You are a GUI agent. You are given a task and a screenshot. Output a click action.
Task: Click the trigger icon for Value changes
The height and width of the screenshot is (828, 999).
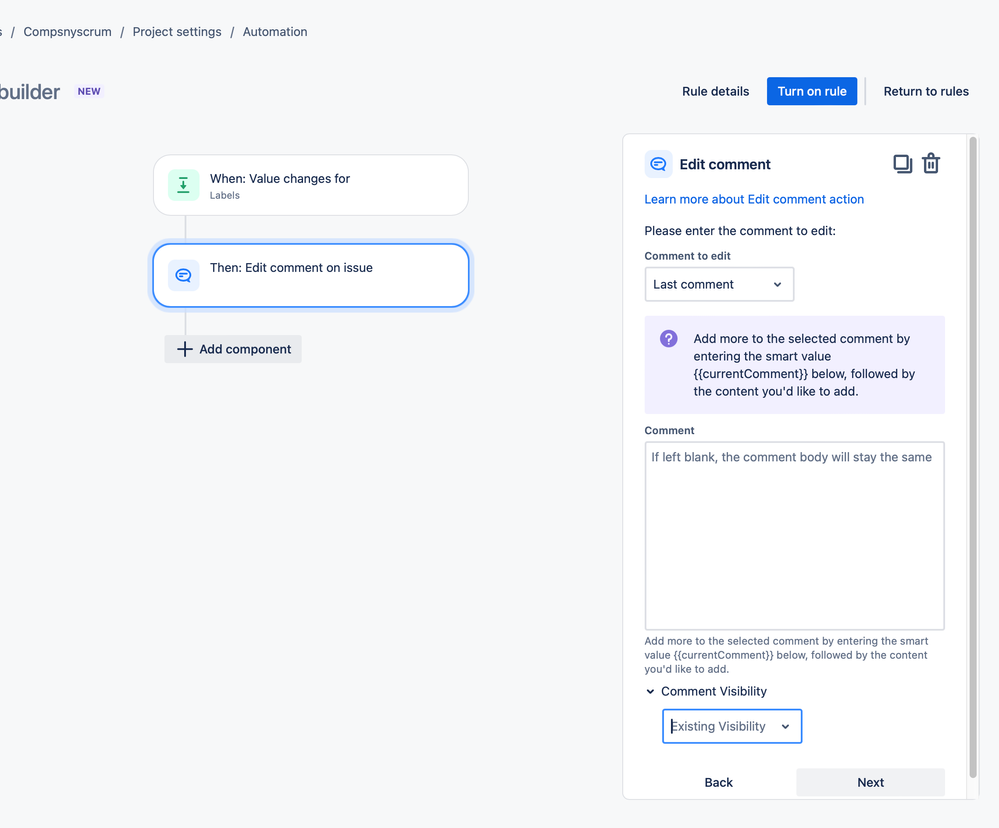coord(183,185)
